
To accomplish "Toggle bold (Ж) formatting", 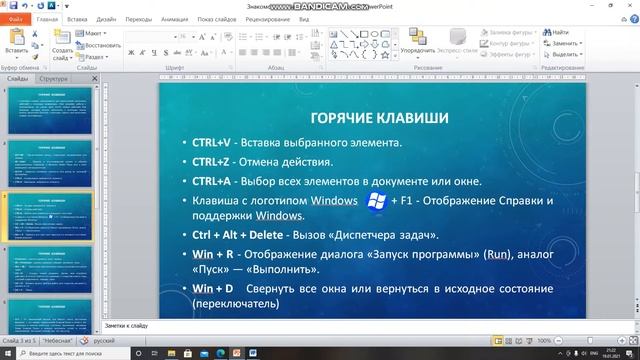I will point(131,53).
